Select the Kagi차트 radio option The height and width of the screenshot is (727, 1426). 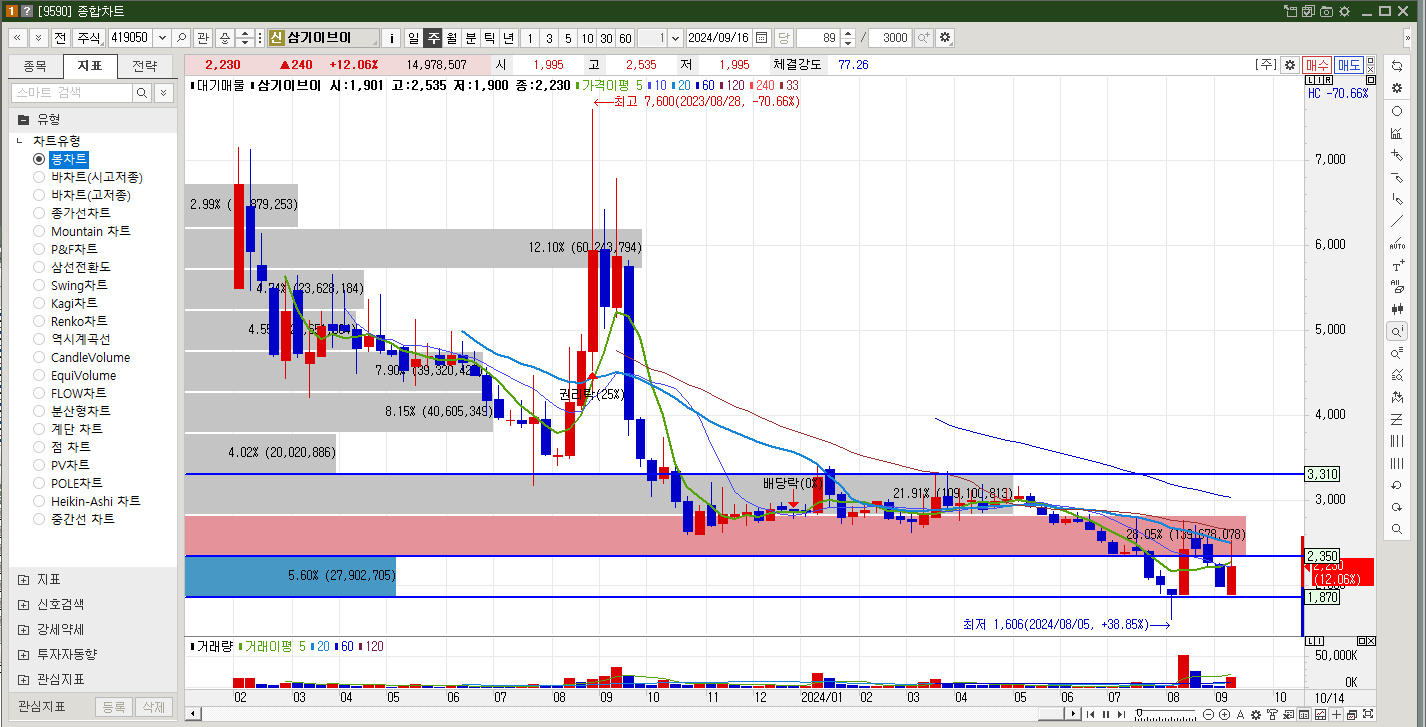pos(39,303)
